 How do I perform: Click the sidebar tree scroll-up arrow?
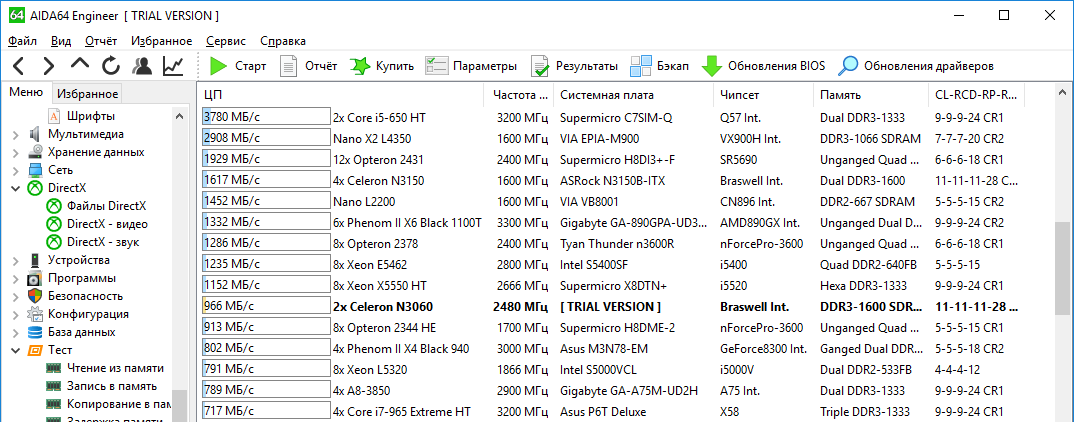pos(179,116)
